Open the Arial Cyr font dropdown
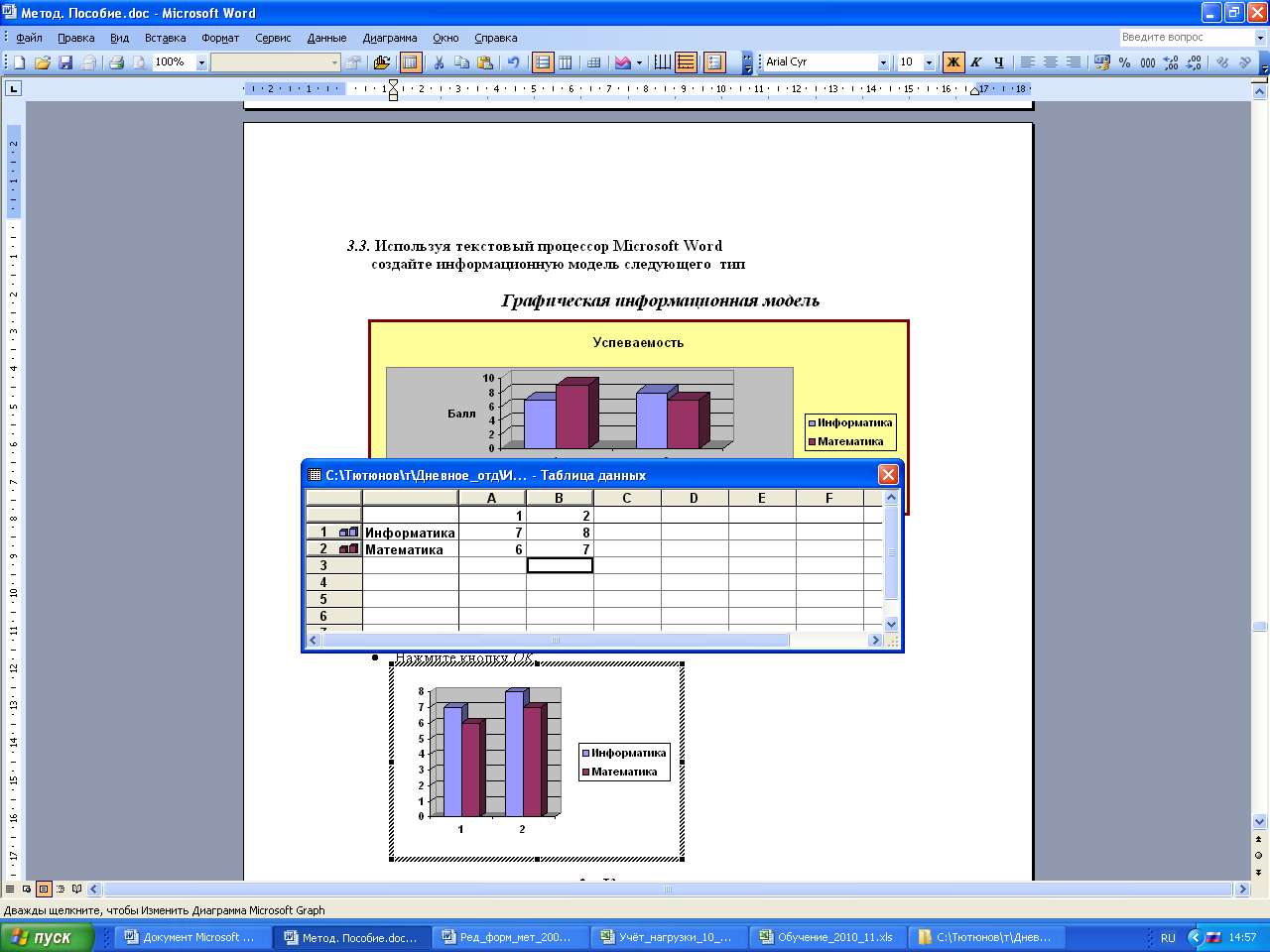The width and height of the screenshot is (1270, 952). point(883,62)
